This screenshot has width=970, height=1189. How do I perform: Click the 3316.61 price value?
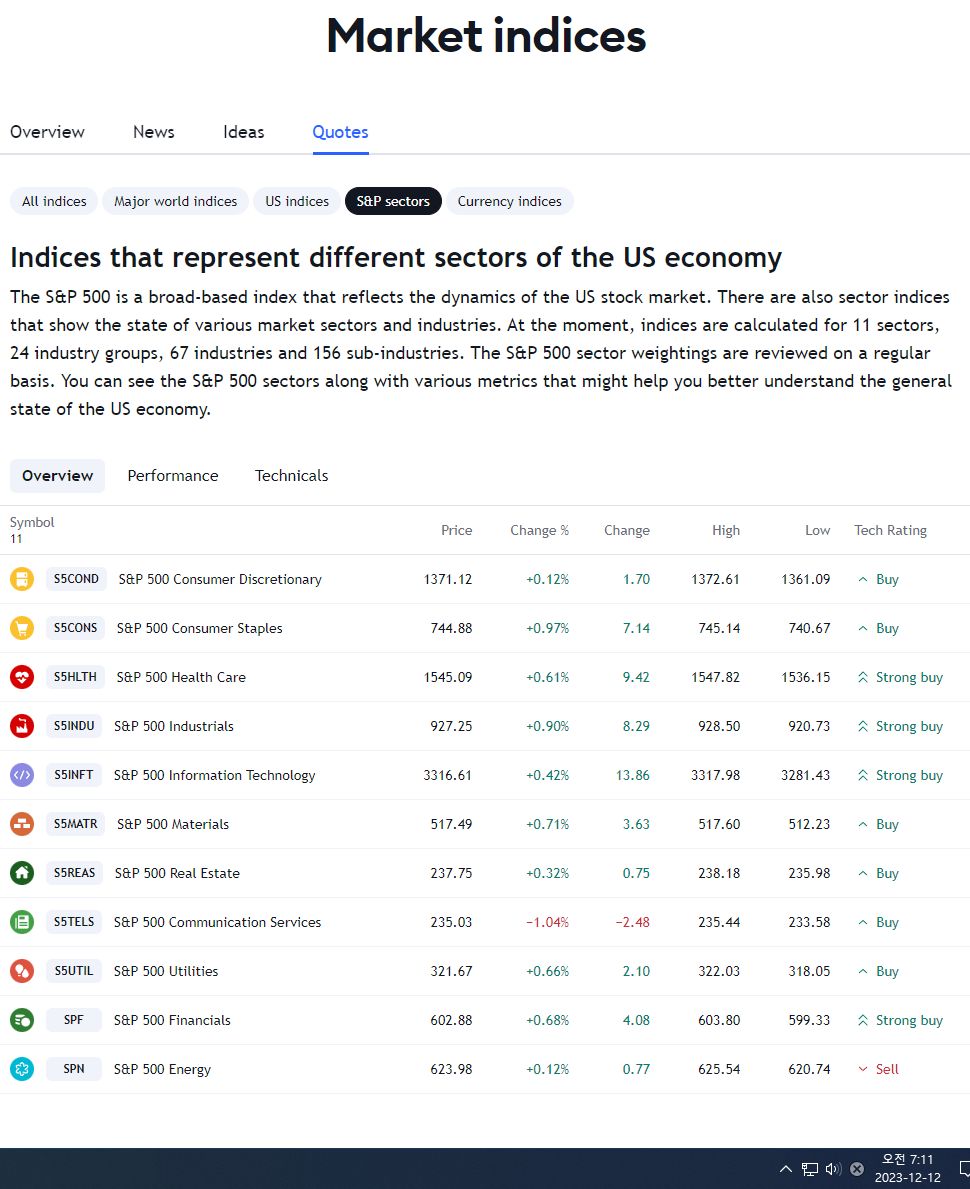447,775
